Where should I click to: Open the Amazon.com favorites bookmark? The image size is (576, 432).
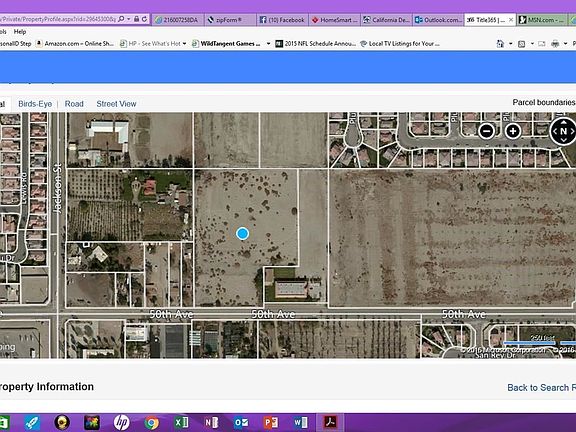[75, 43]
